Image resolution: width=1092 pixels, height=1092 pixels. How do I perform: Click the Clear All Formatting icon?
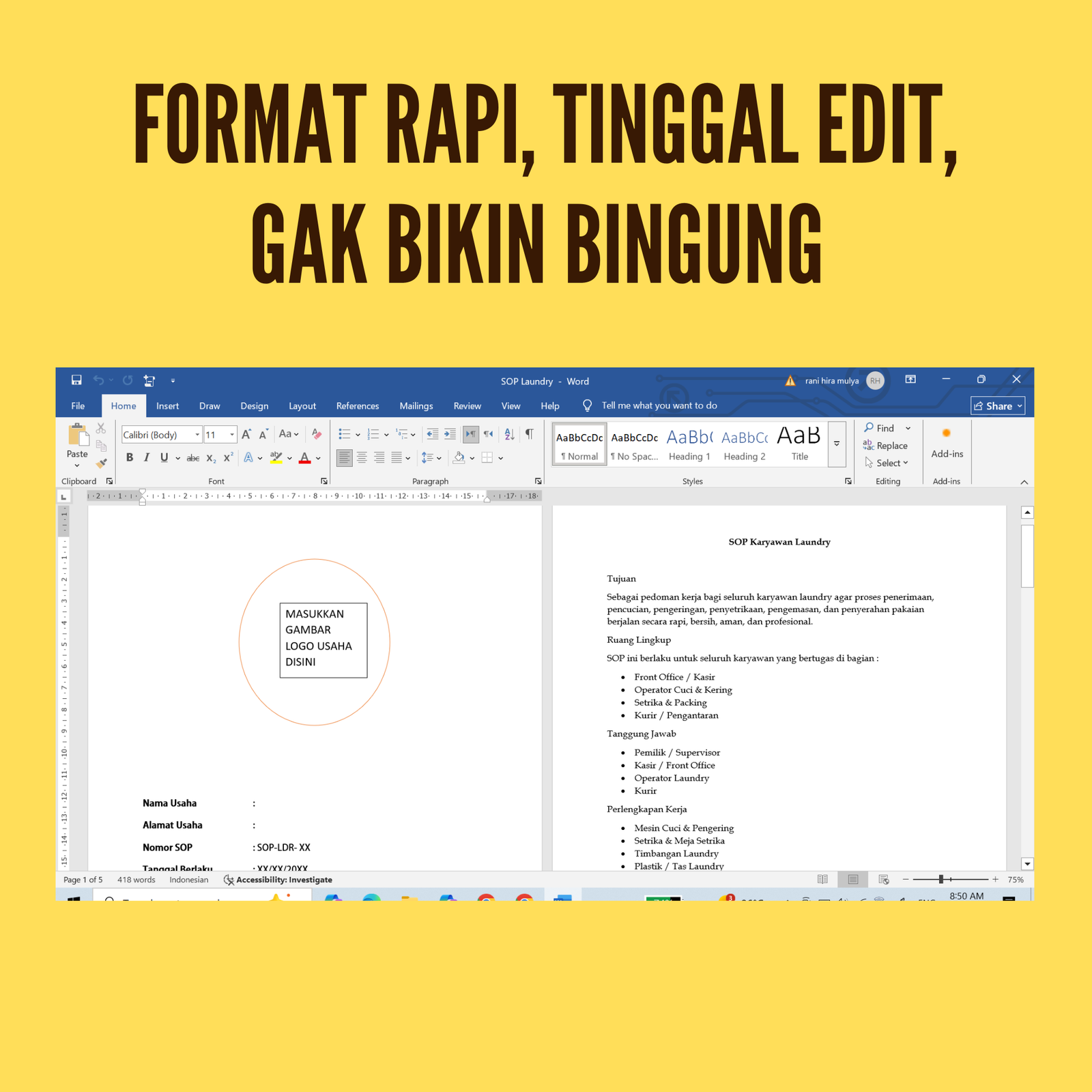pyautogui.click(x=316, y=434)
